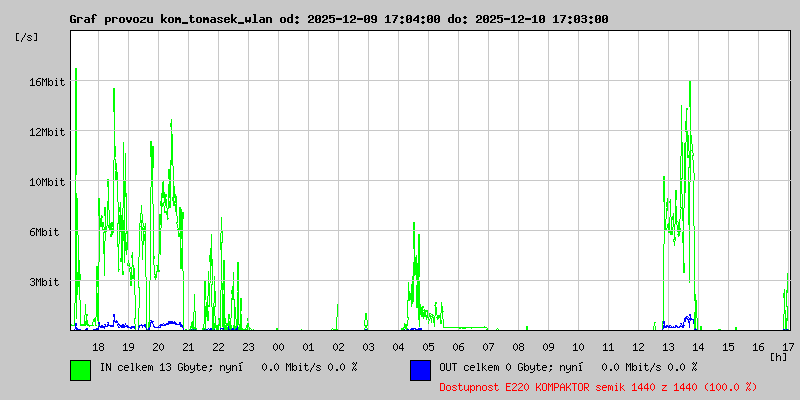Click hour label 13 on the time axis
Viewport: 800px width, 400px height.
[668, 347]
